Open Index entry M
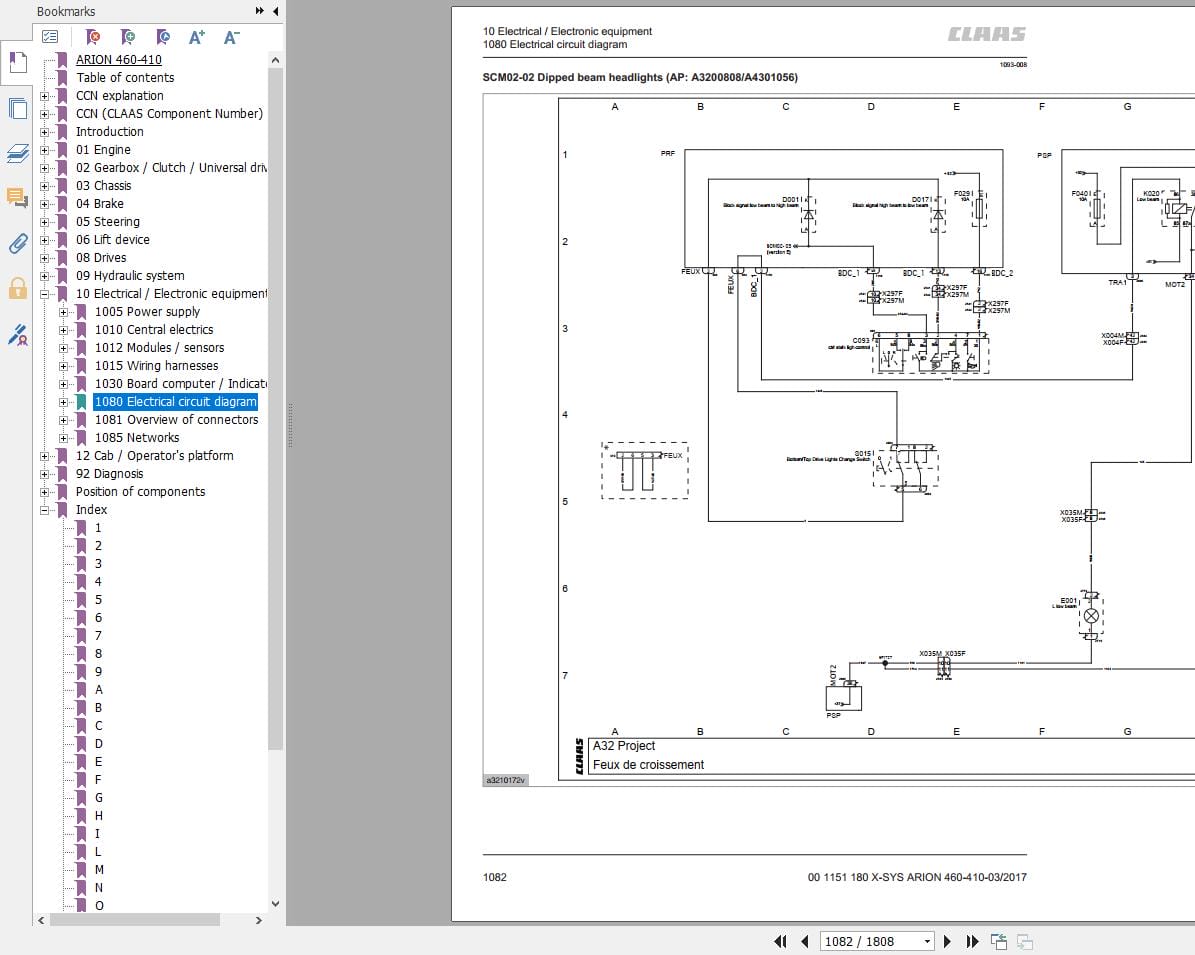The width and height of the screenshot is (1195, 955). [99, 870]
